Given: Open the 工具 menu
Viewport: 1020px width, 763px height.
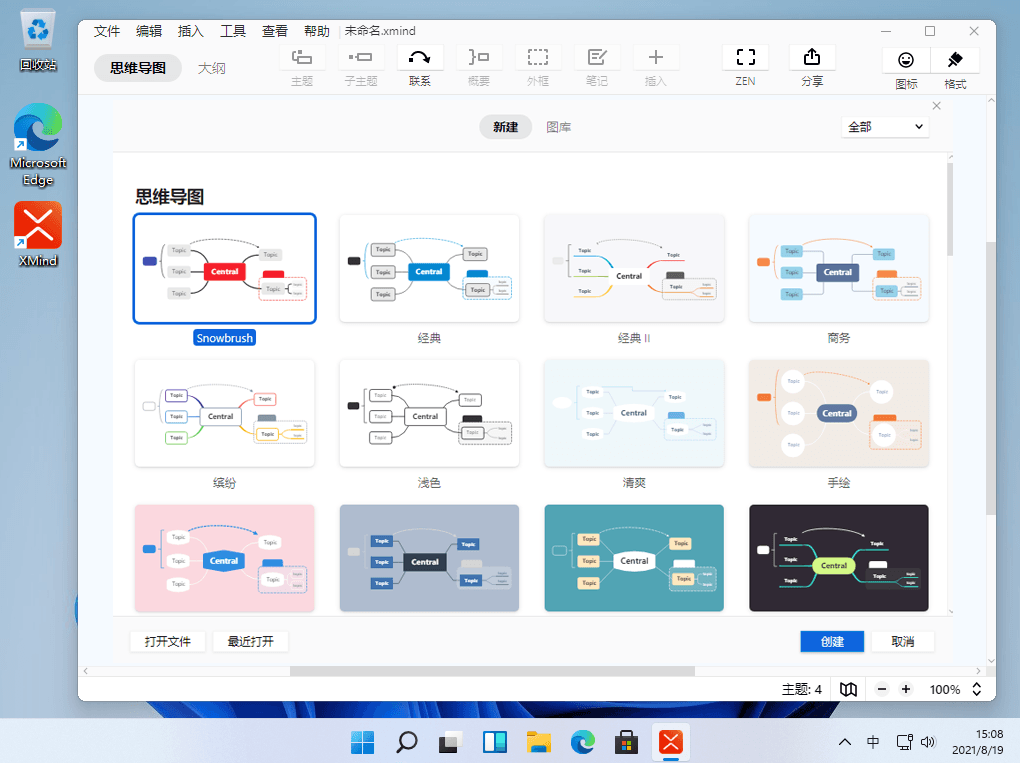Looking at the screenshot, I should (233, 31).
